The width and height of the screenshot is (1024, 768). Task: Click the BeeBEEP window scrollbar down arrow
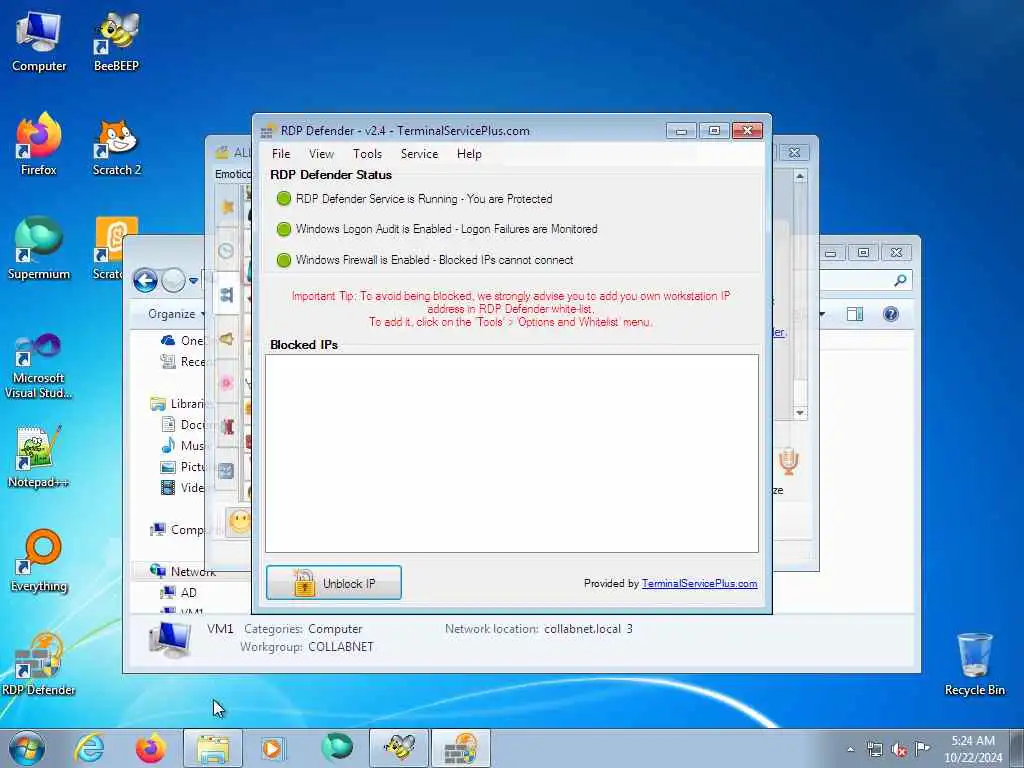[800, 413]
